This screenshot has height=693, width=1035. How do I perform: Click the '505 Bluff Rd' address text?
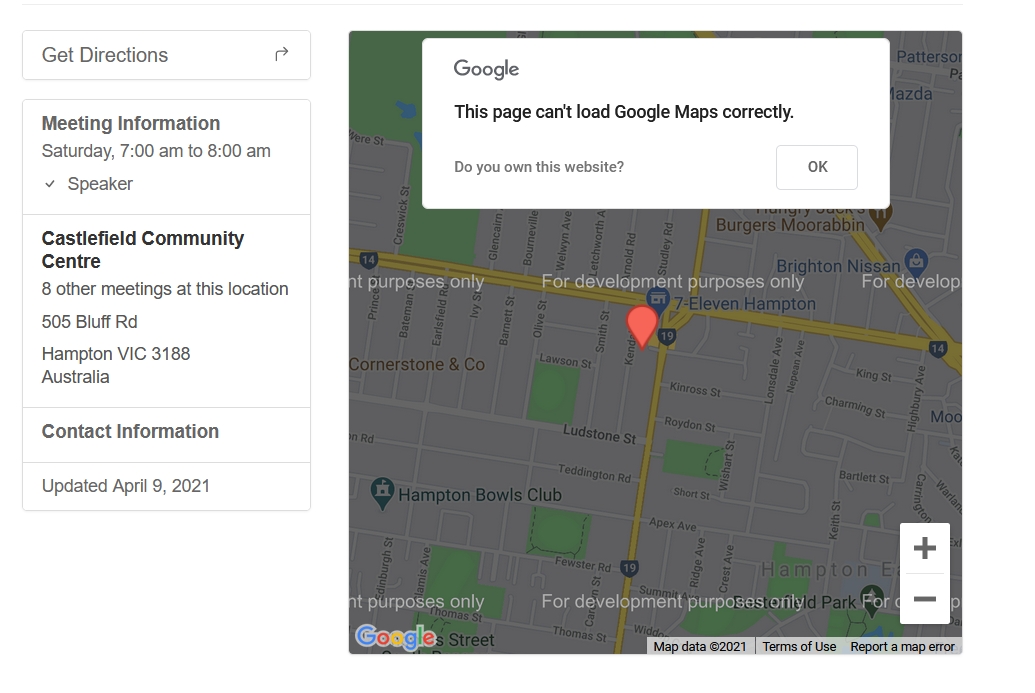89,321
